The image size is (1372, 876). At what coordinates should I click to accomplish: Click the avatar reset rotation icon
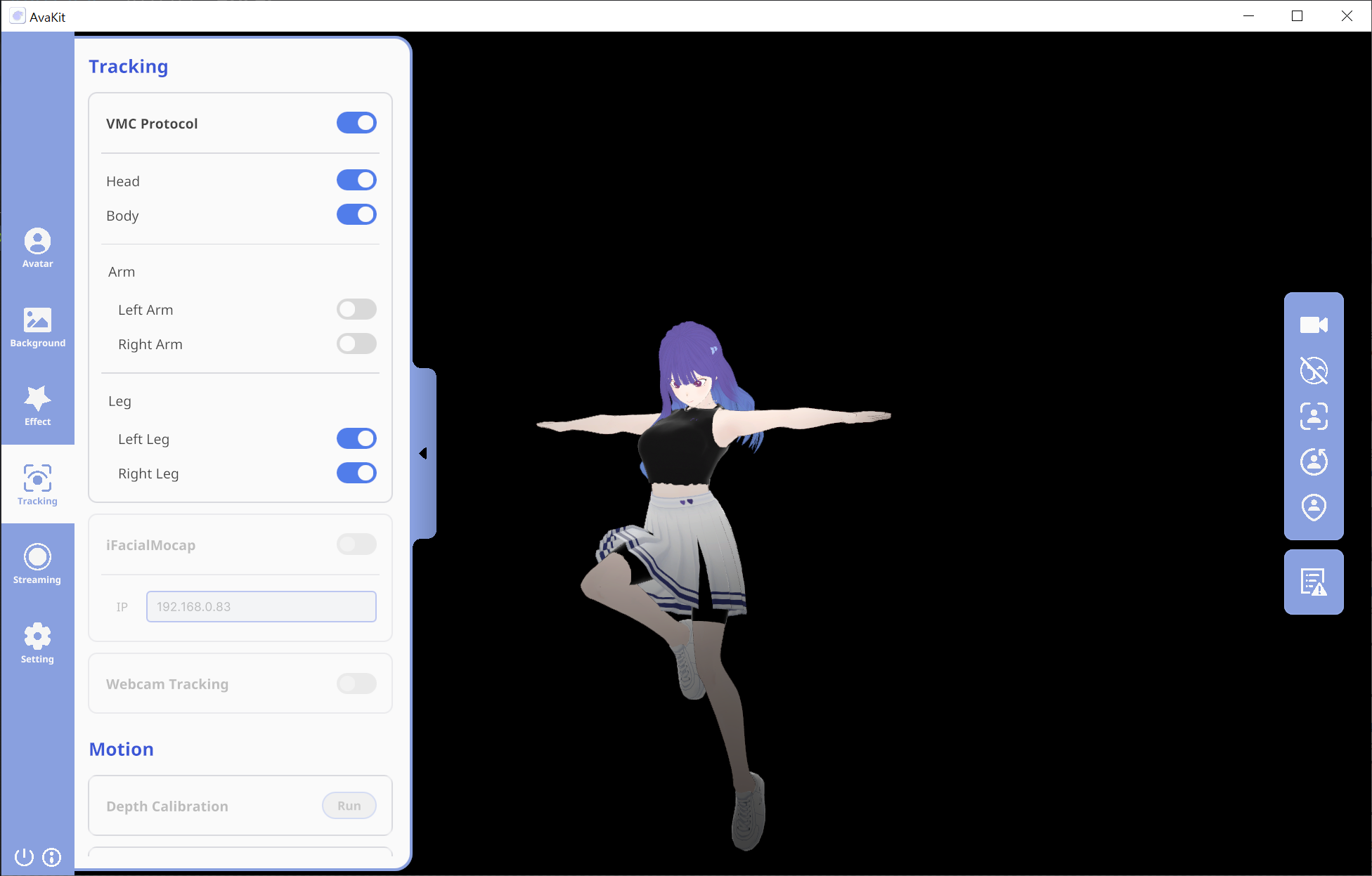pyautogui.click(x=1314, y=462)
